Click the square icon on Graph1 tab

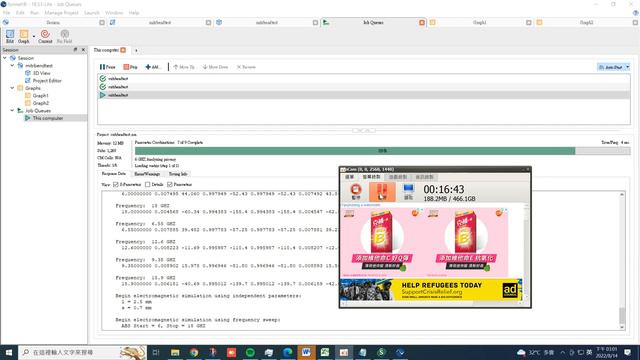[x=529, y=22]
